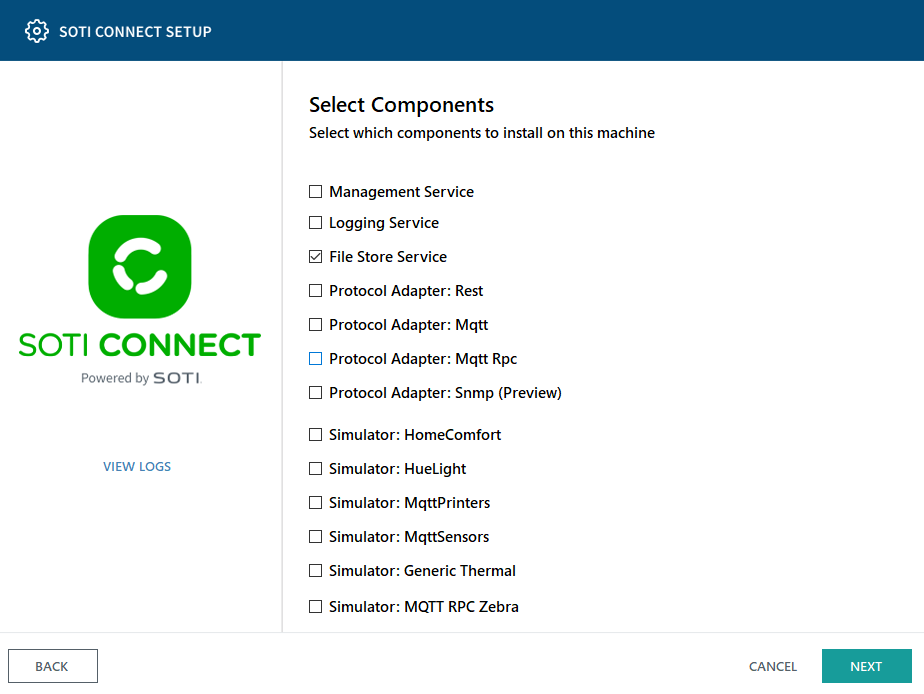Tick the Logging Service checkbox
The height and width of the screenshot is (694, 924).
click(x=316, y=223)
